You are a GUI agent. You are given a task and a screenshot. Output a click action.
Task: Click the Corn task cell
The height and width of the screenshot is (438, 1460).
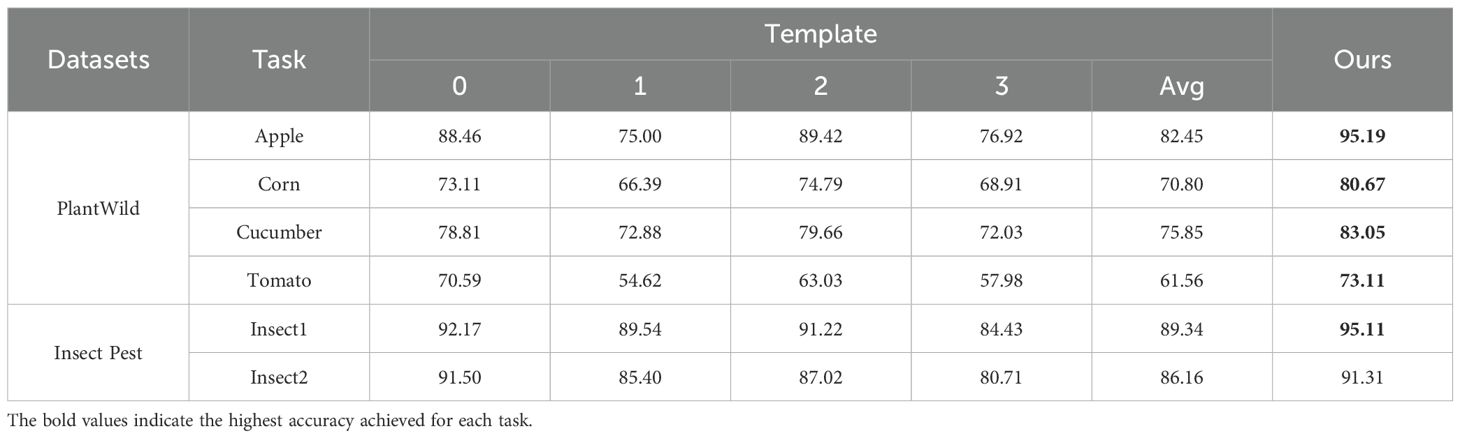[x=279, y=184]
